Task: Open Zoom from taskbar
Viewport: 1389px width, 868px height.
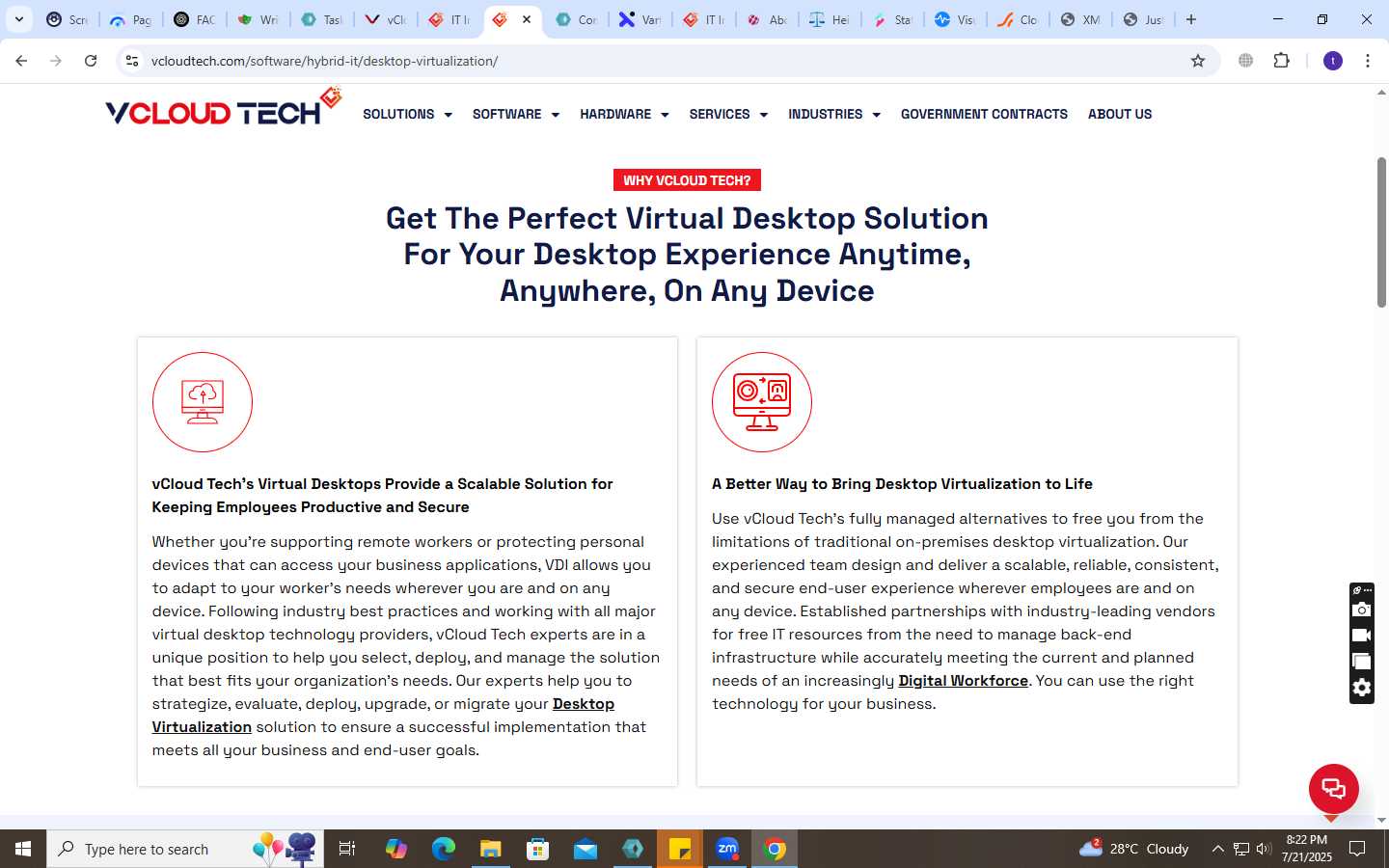Action: tap(727, 849)
